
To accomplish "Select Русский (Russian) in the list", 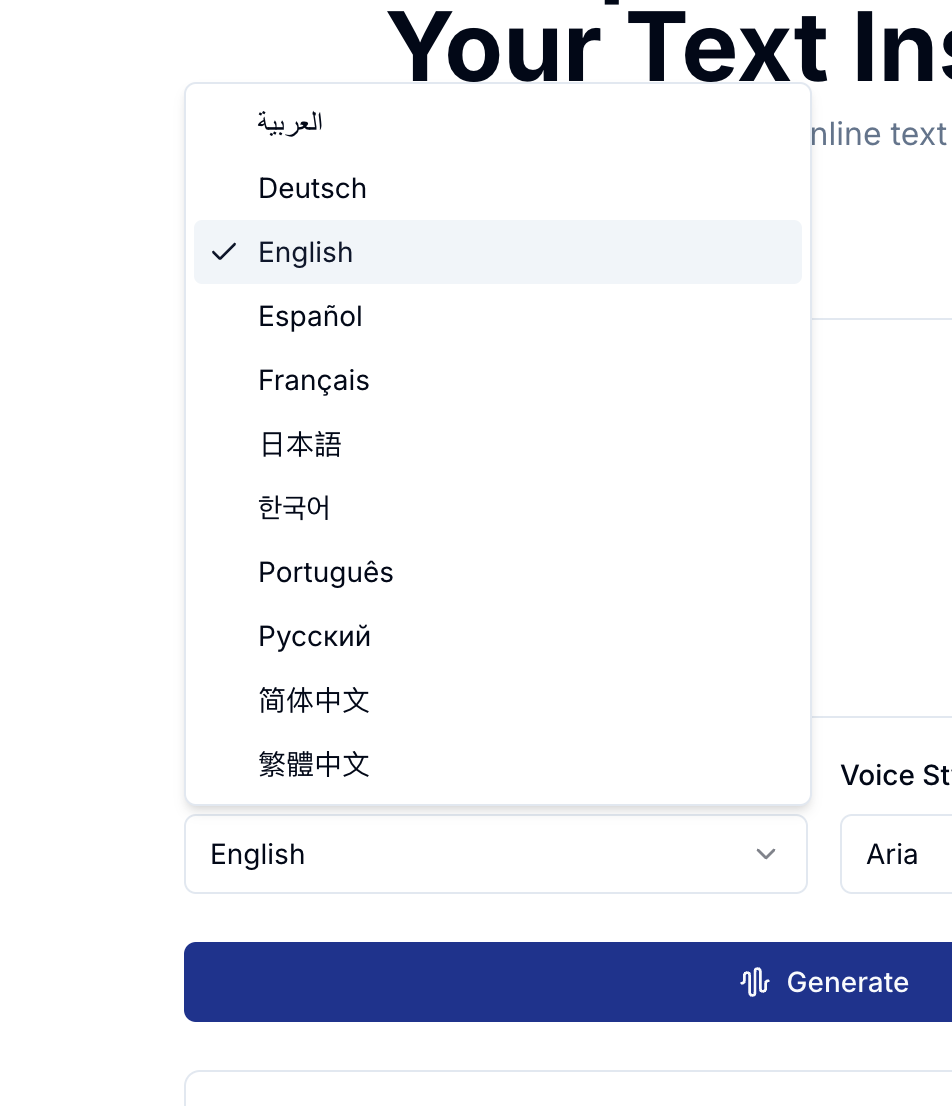I will 314,636.
